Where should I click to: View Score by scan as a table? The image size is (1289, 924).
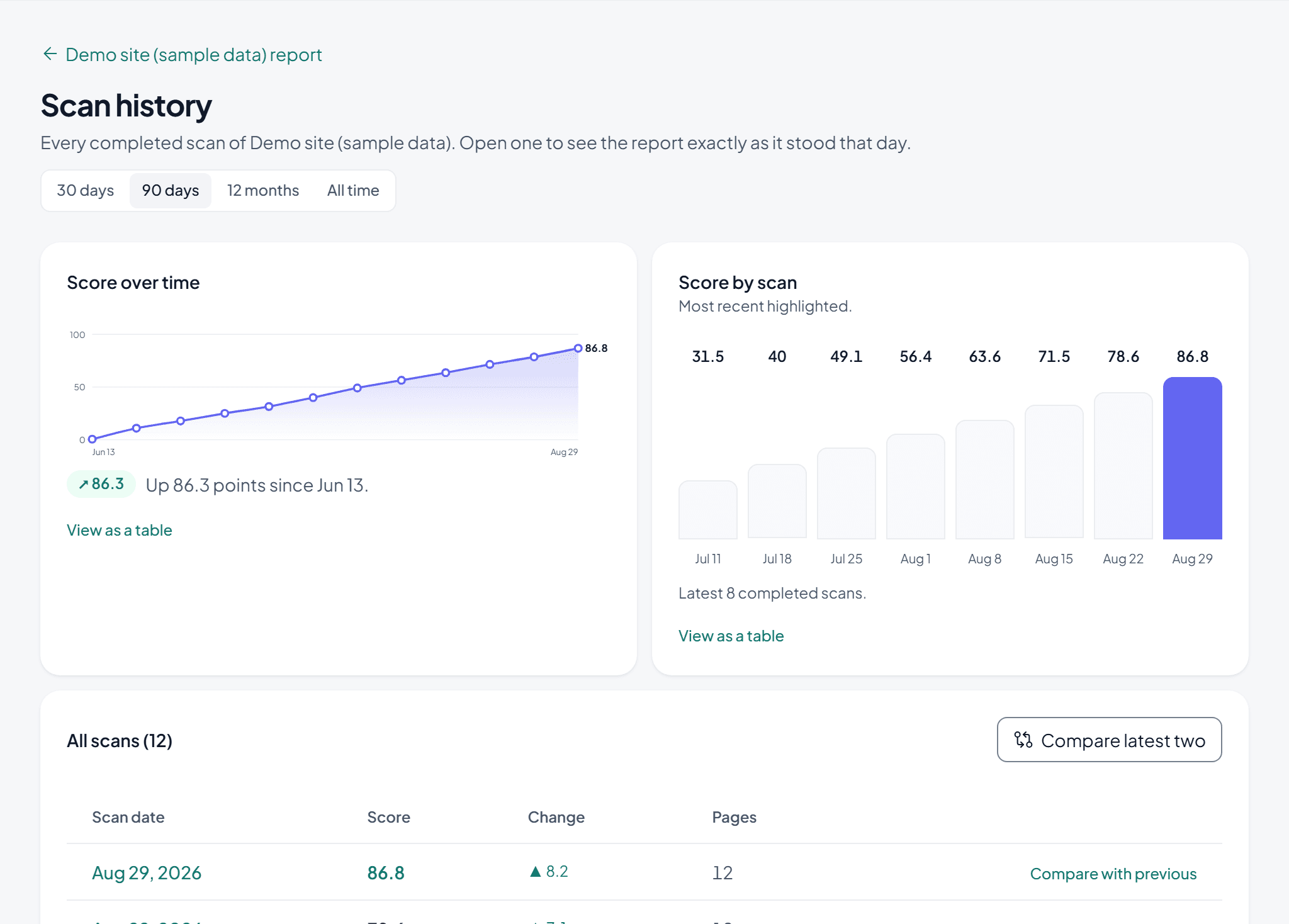coord(731,636)
